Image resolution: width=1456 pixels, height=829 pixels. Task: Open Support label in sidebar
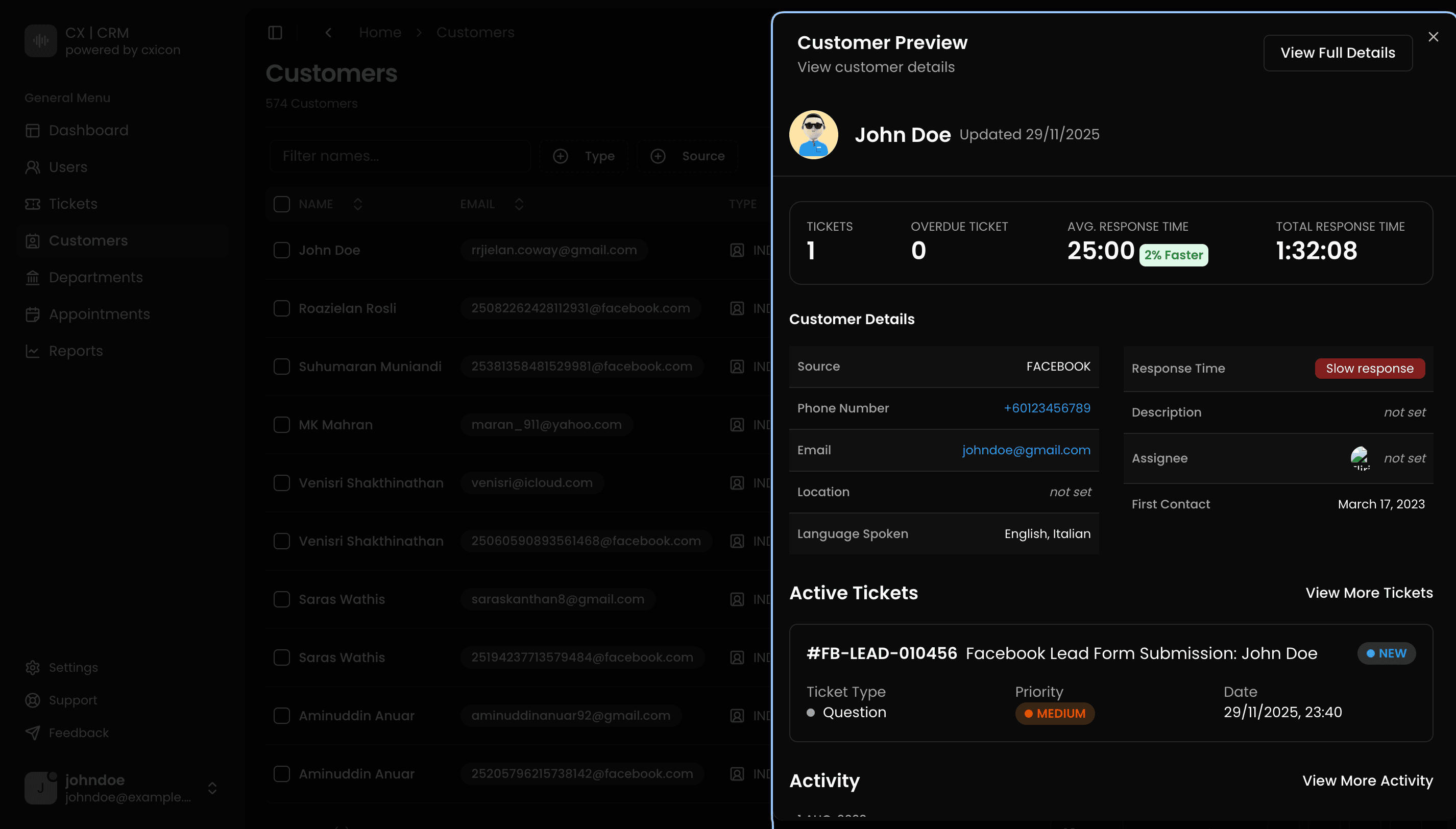click(x=73, y=700)
